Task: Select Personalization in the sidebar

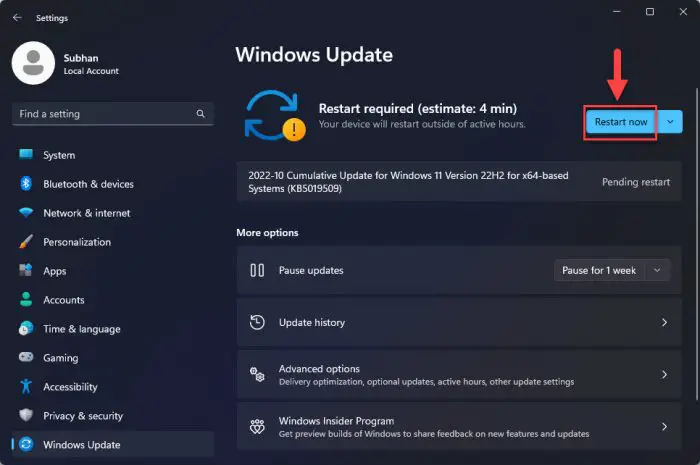Action: [x=113, y=242]
